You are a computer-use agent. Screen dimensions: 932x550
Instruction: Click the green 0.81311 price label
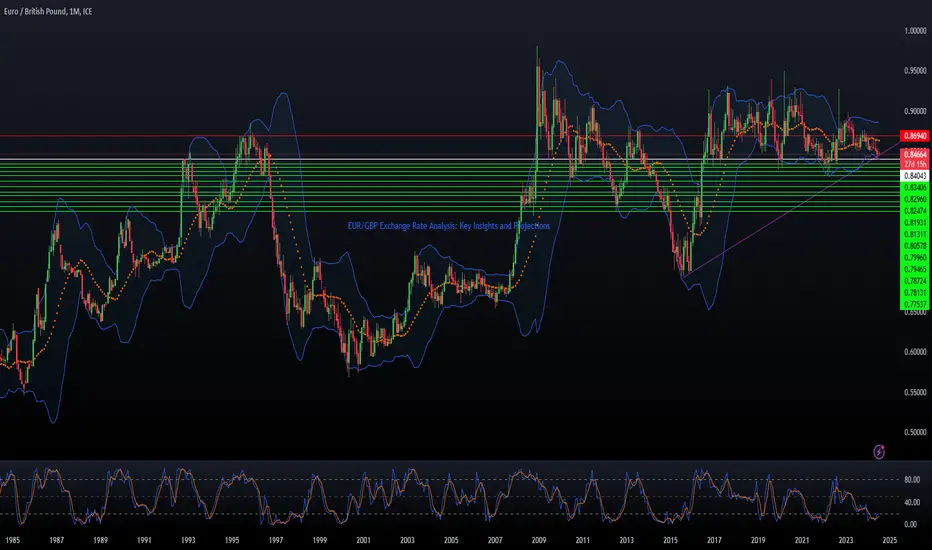915,234
